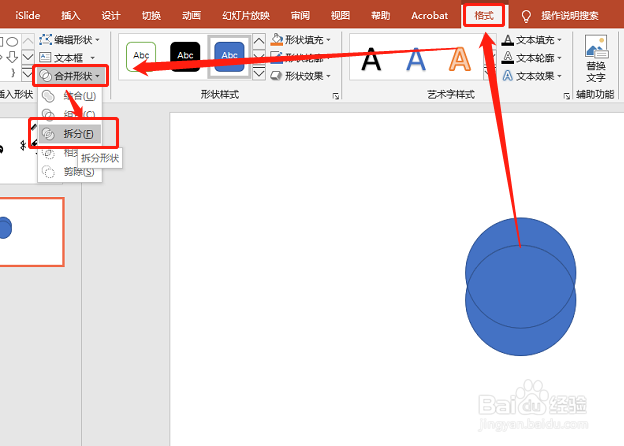Select the current slide thumbnail
Image resolution: width=624 pixels, height=446 pixels.
(31, 232)
